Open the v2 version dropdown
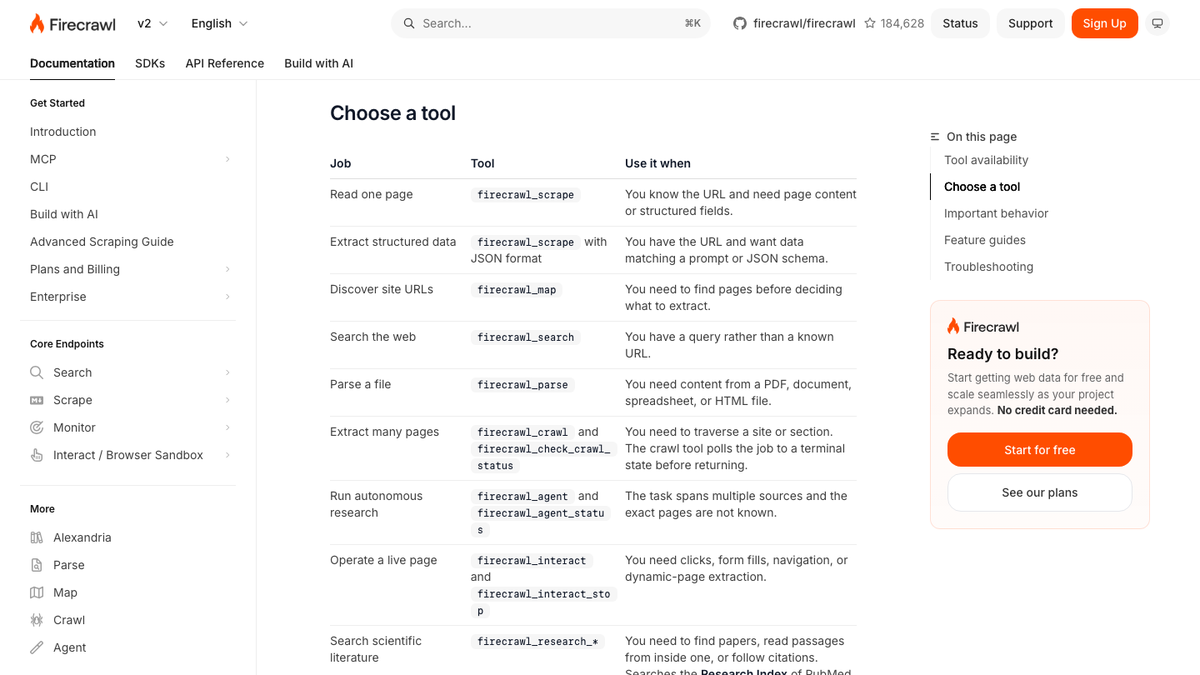This screenshot has height=675, width=1200. 153,23
